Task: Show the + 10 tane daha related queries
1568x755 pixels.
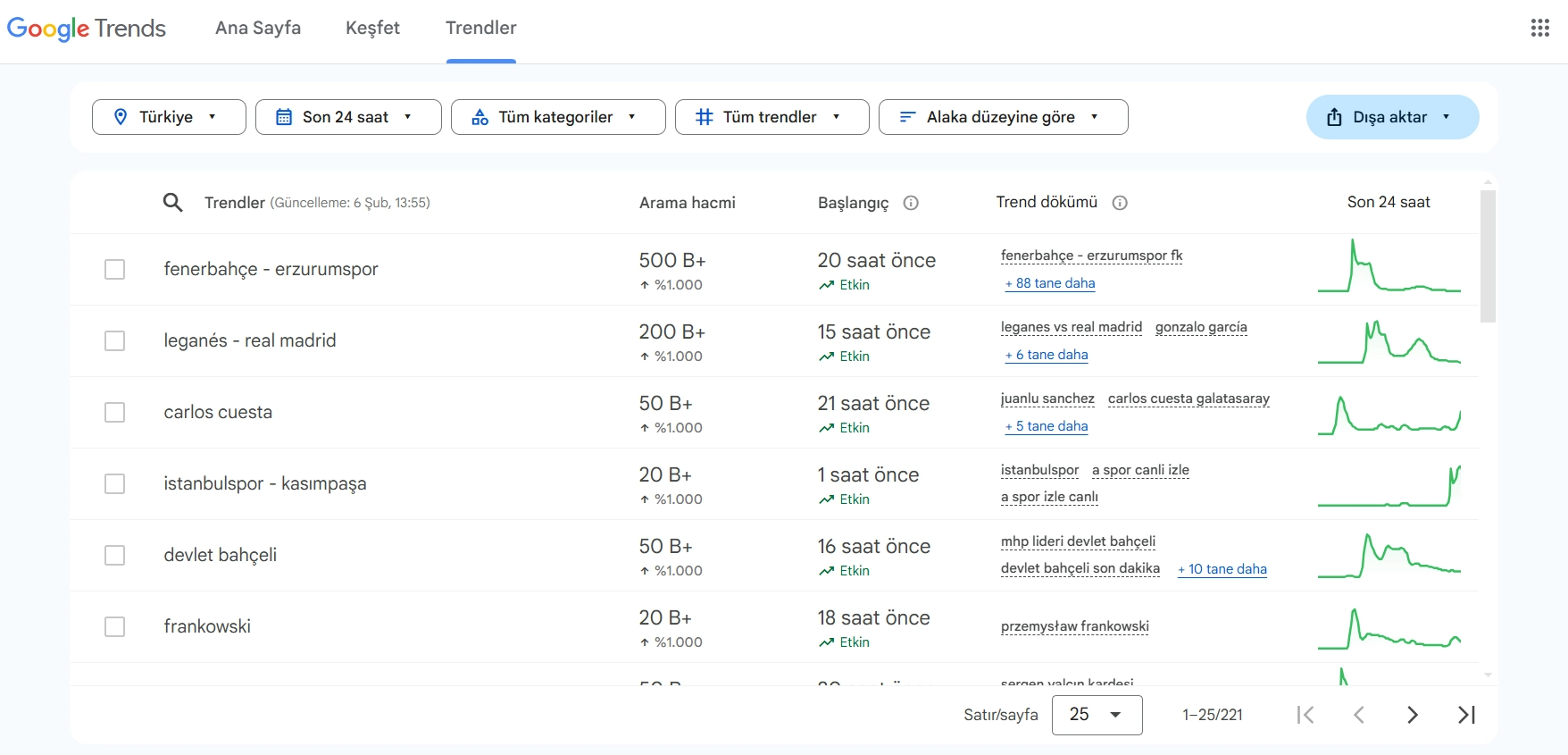Action: pyautogui.click(x=1222, y=569)
